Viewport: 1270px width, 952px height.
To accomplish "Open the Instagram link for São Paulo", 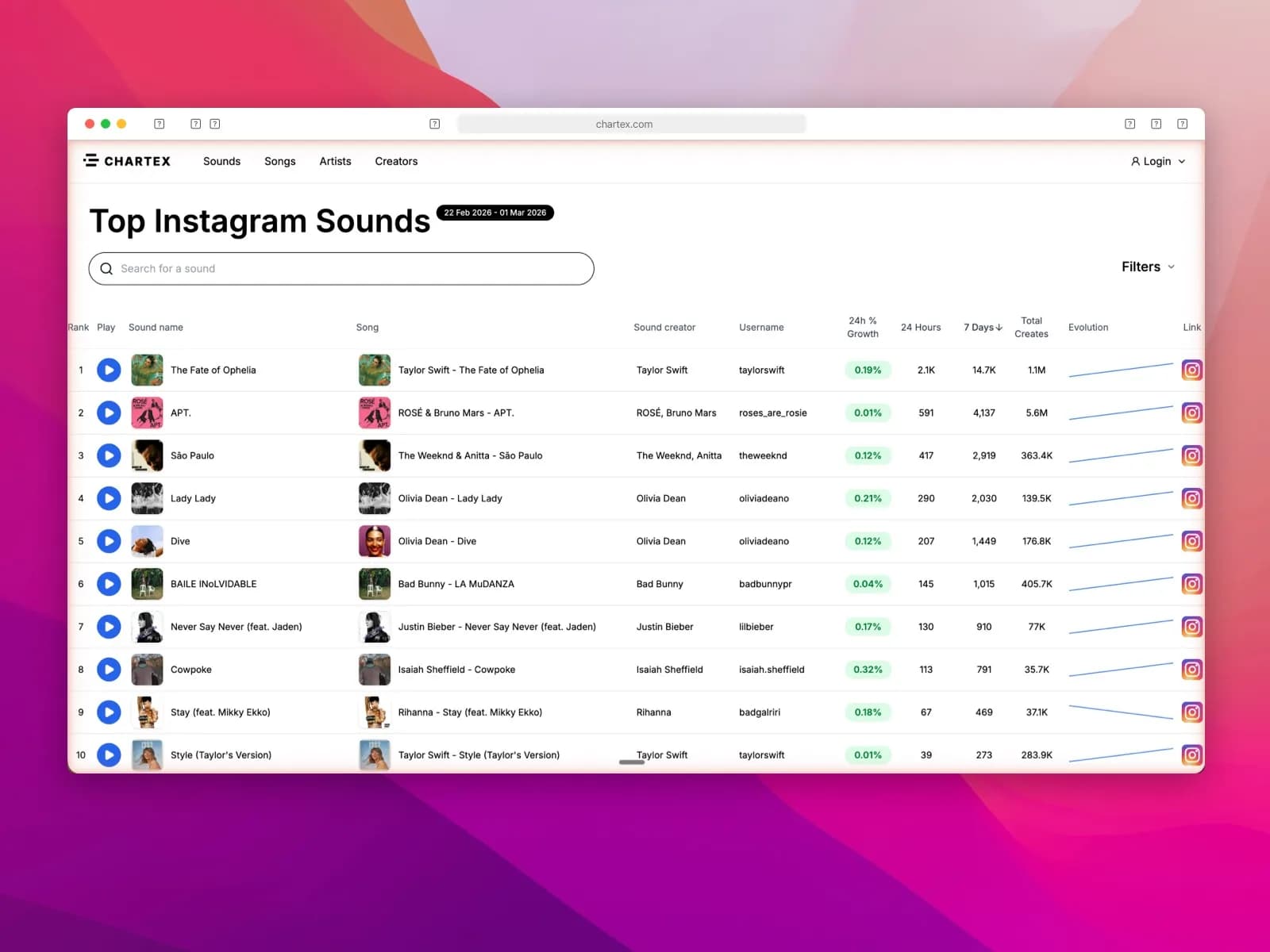I will pos(1191,455).
